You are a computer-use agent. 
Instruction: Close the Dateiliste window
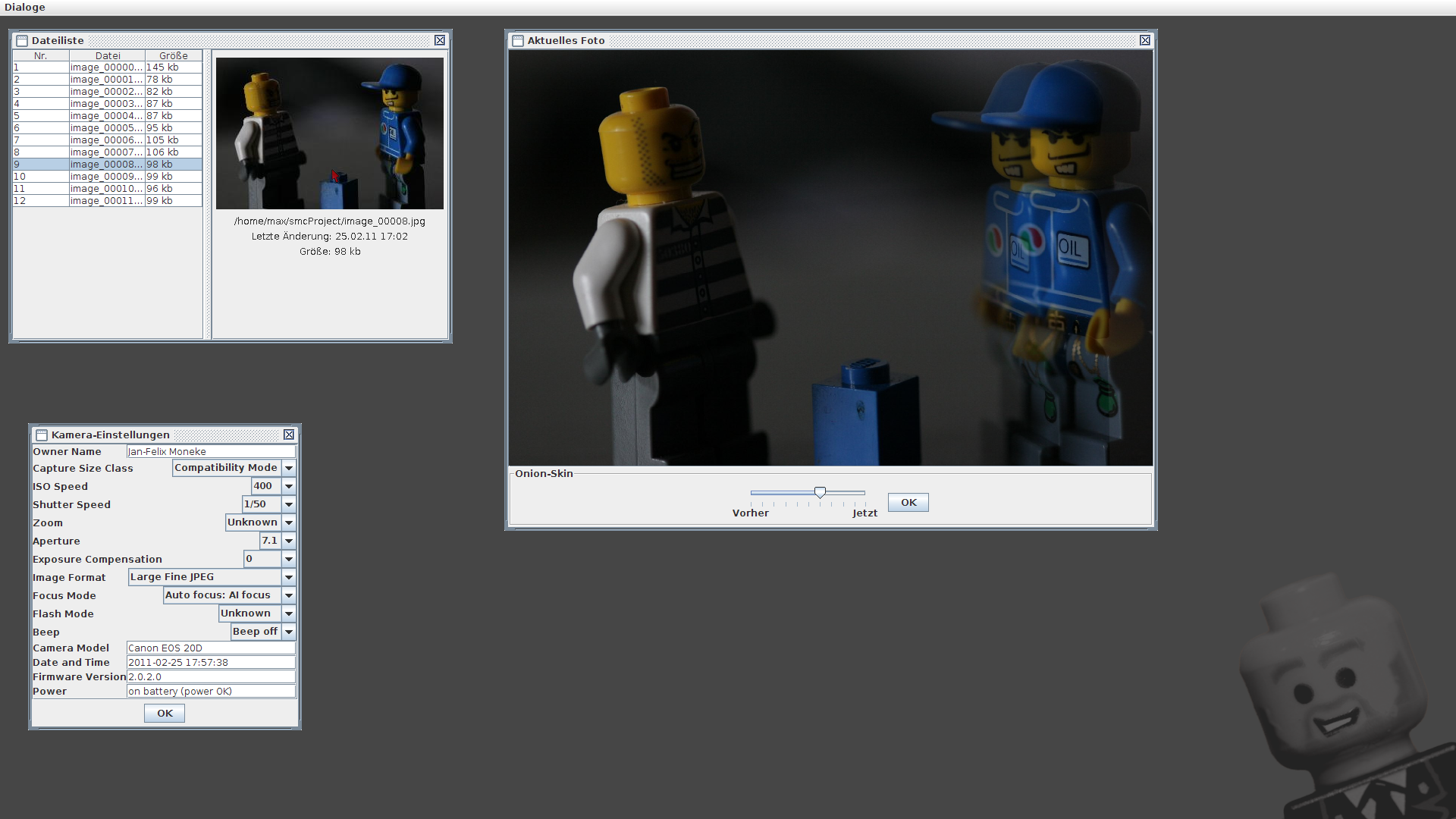pos(440,40)
